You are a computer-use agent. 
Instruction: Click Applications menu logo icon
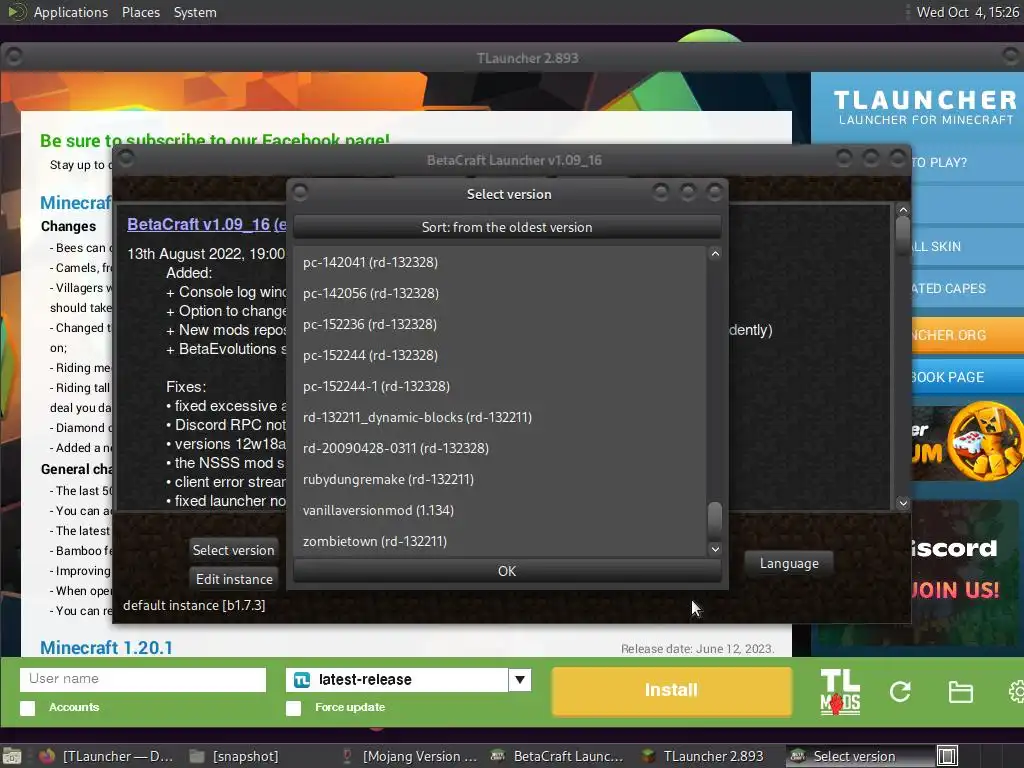click(x=16, y=12)
